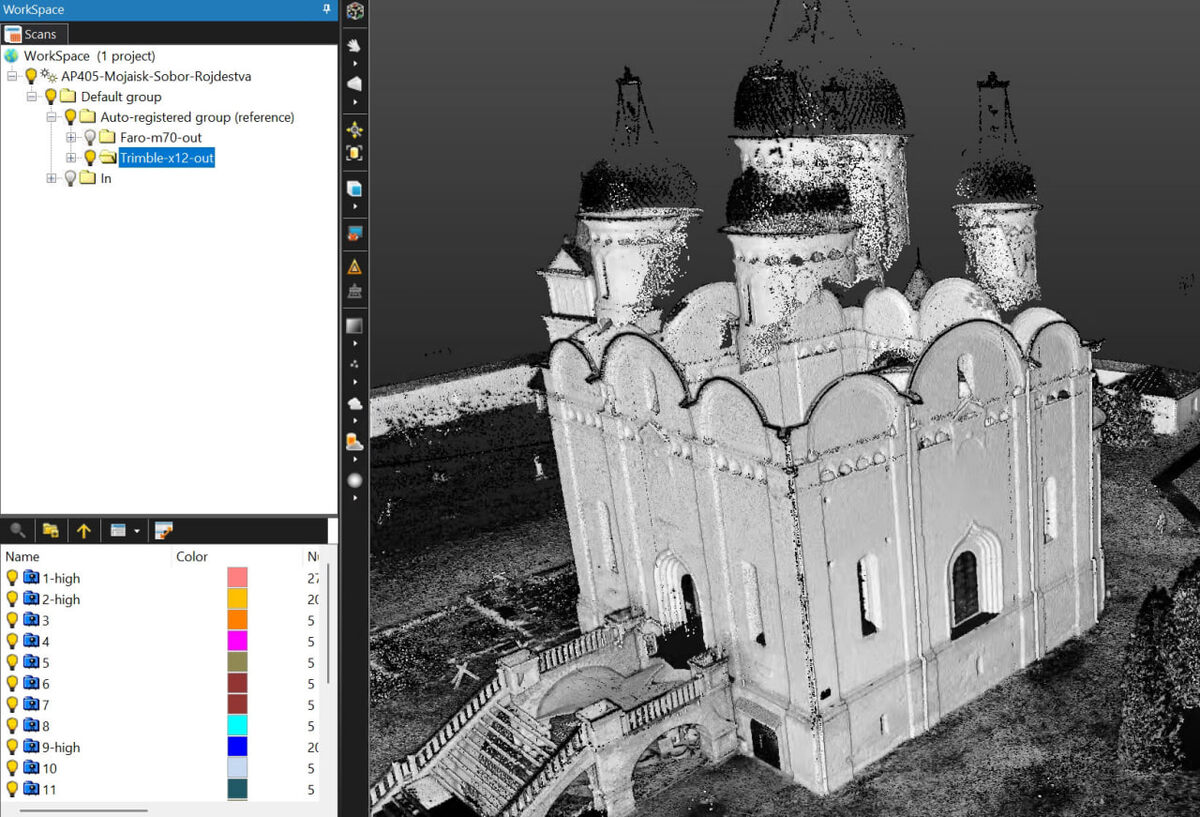The width and height of the screenshot is (1200, 817).
Task: Collapse the Default group node
Action: [32, 97]
